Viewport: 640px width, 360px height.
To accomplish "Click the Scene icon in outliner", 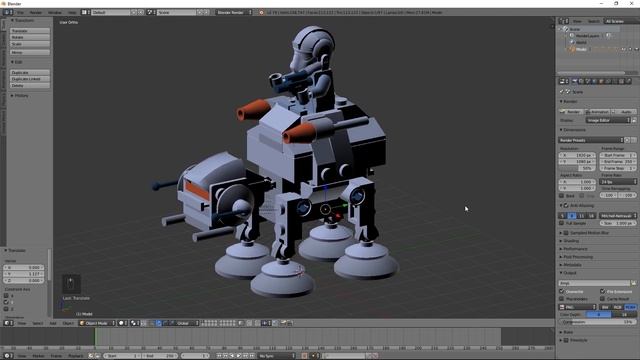I will [566, 29].
